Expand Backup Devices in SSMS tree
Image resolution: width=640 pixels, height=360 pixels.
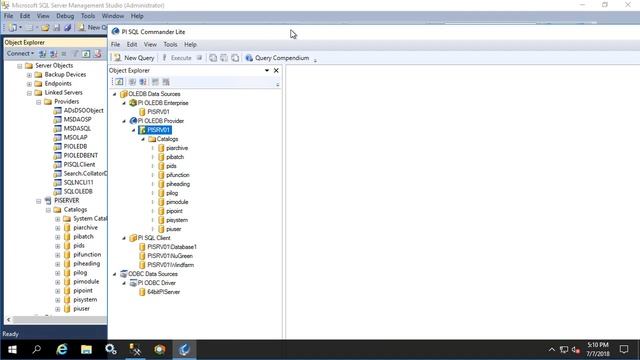(29, 75)
